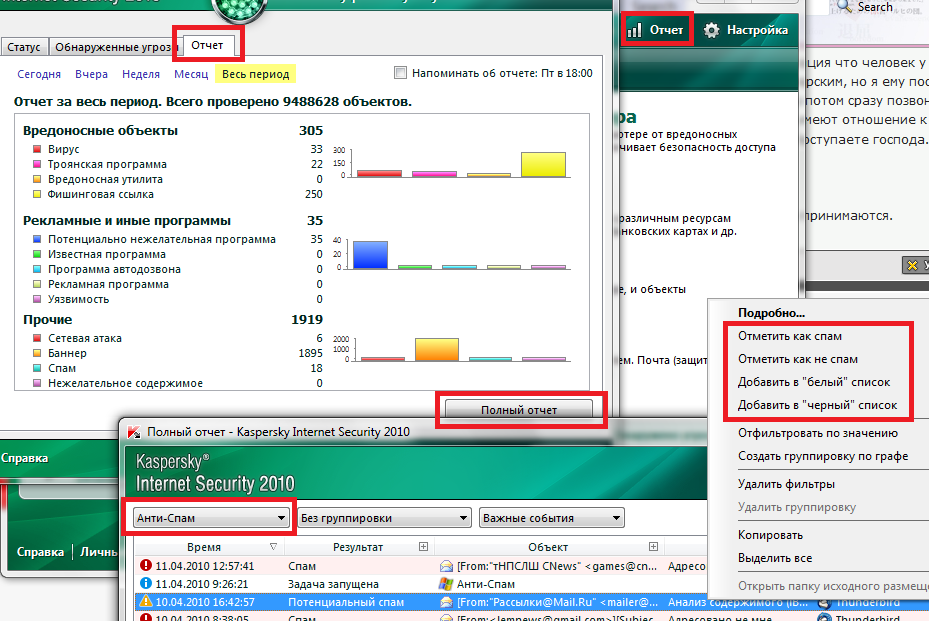Screen dimensions: 929x621
Task: Click envelope icon of Рассылки@Mail.Ru message
Action: pyautogui.click(x=447, y=603)
